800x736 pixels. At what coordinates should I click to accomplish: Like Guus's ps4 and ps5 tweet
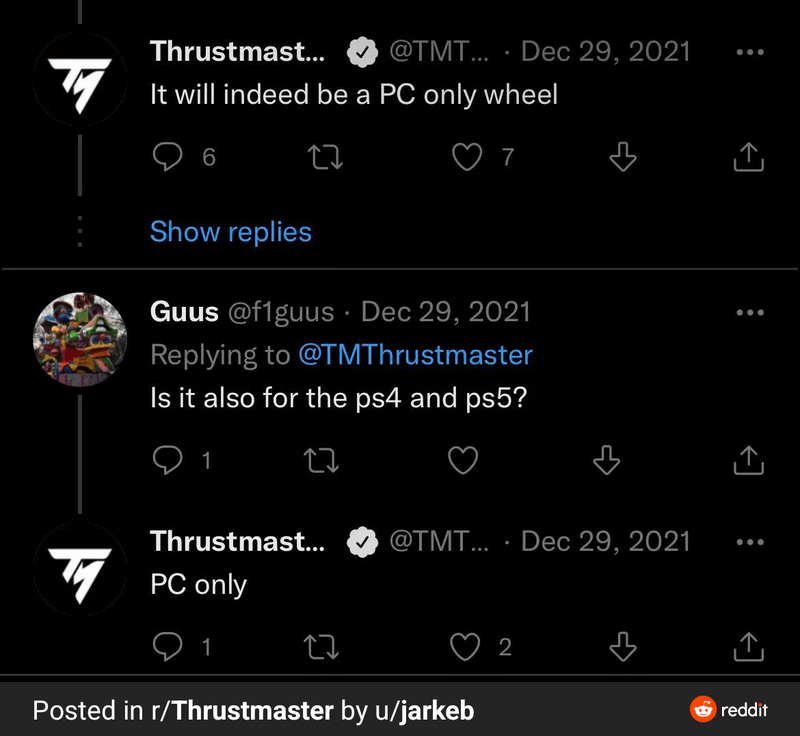tap(463, 460)
